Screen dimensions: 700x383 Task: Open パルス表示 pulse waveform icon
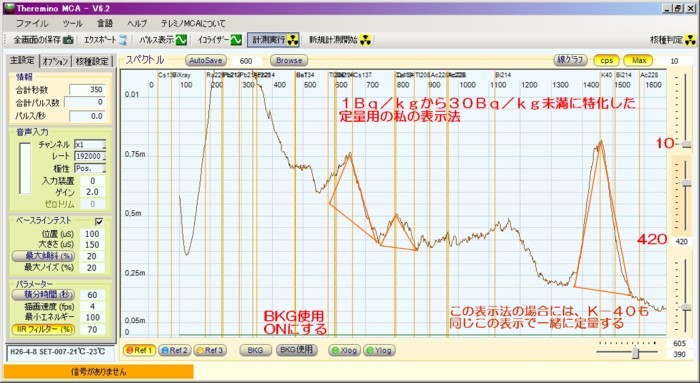pos(181,40)
